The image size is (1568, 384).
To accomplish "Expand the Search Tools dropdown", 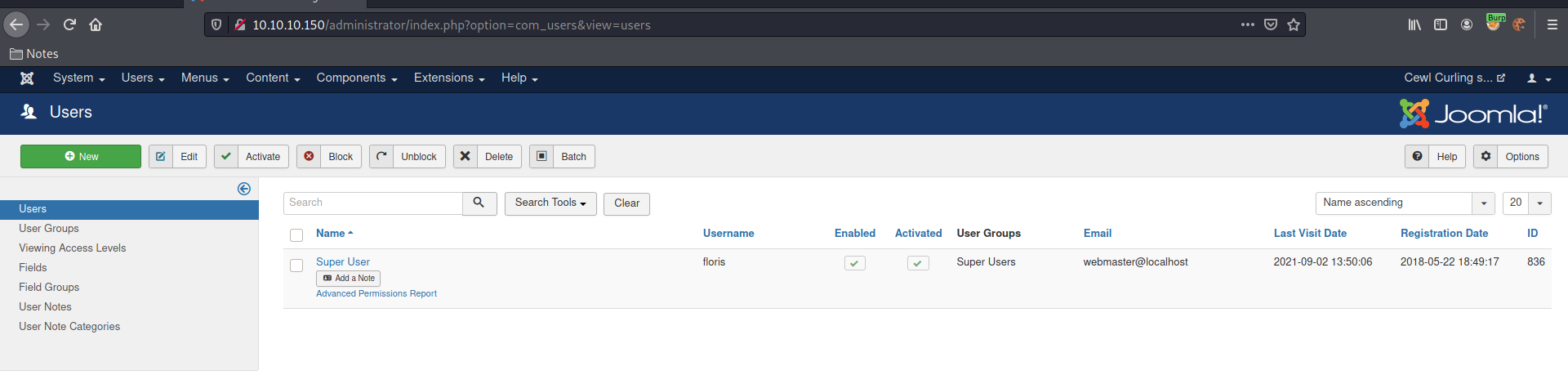I will pyautogui.click(x=550, y=203).
